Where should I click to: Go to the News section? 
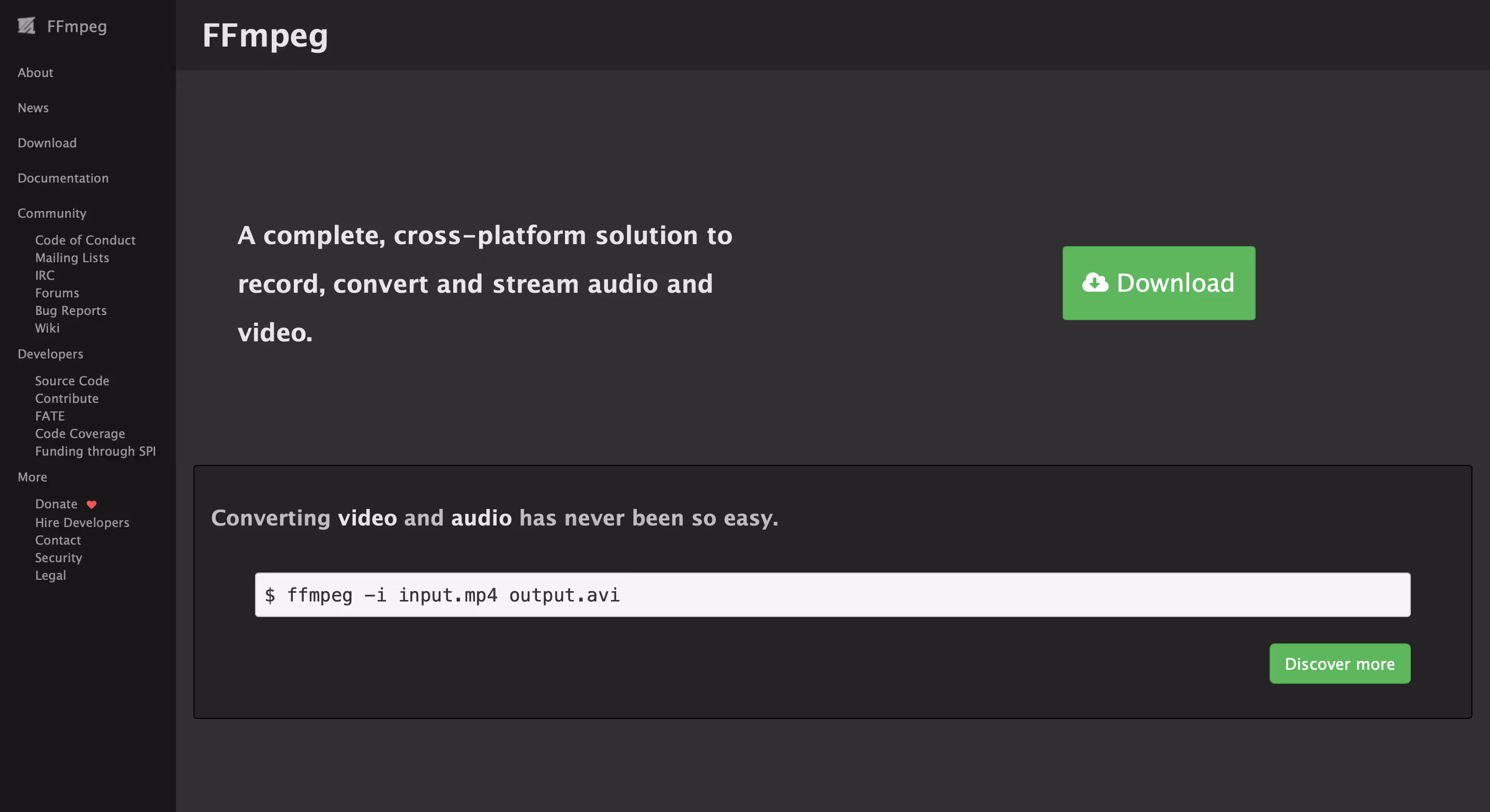pyautogui.click(x=33, y=108)
